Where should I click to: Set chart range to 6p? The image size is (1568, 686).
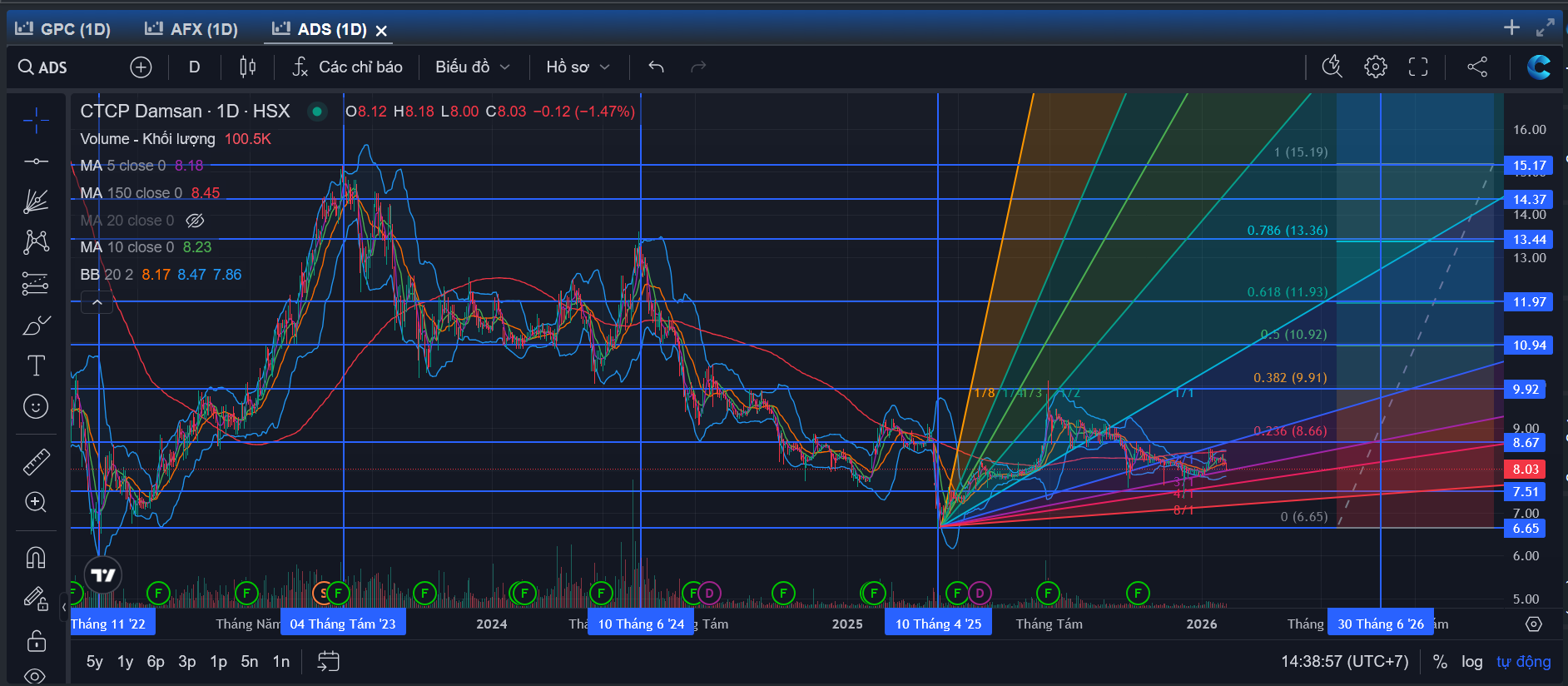[x=156, y=662]
